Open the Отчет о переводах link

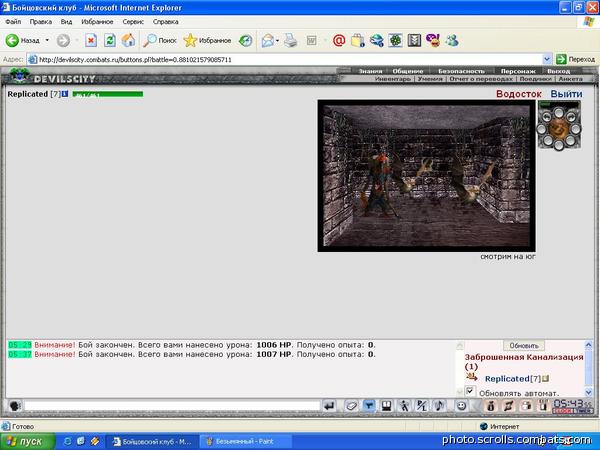pyautogui.click(x=481, y=79)
